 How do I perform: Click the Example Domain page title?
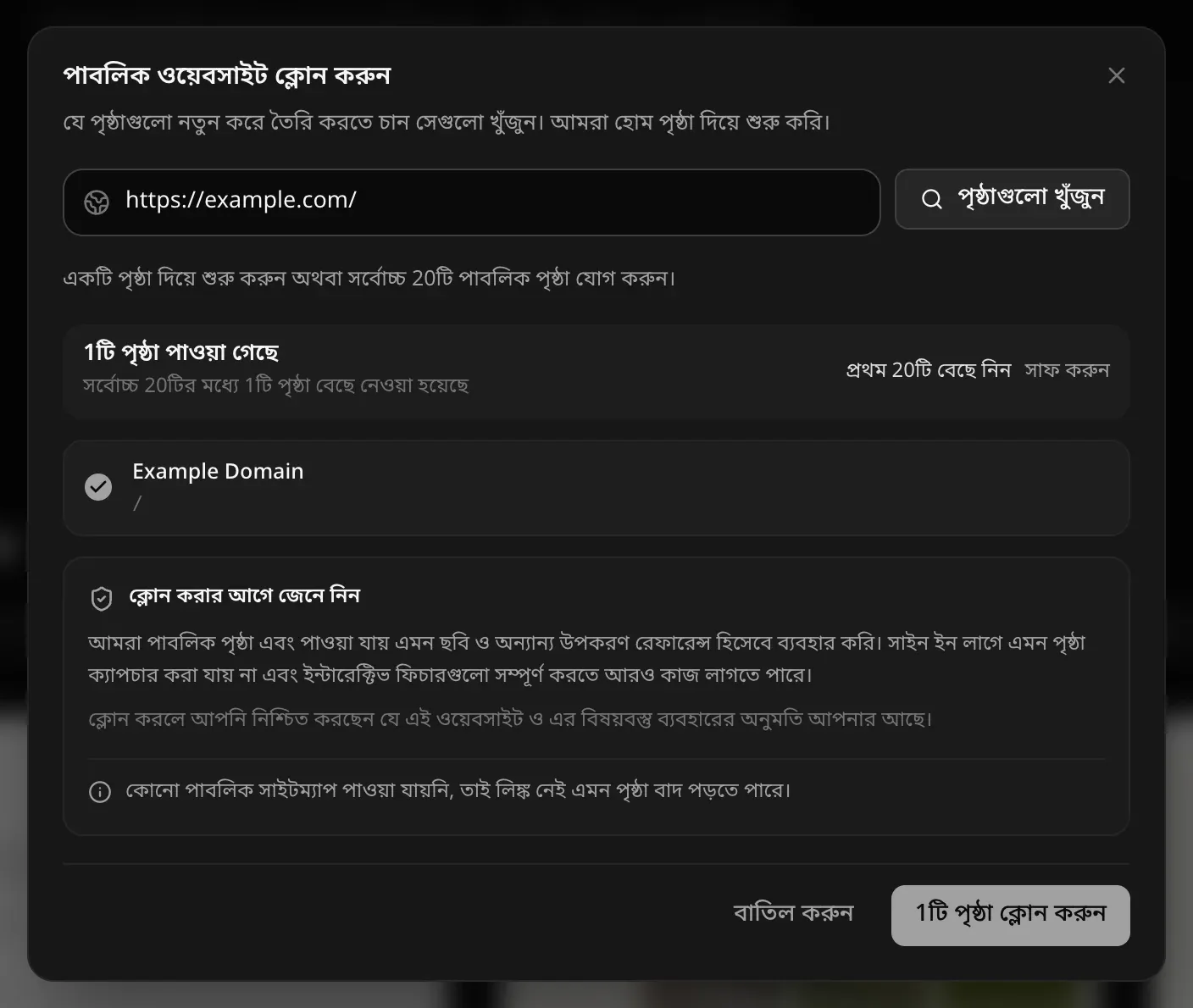(x=218, y=471)
